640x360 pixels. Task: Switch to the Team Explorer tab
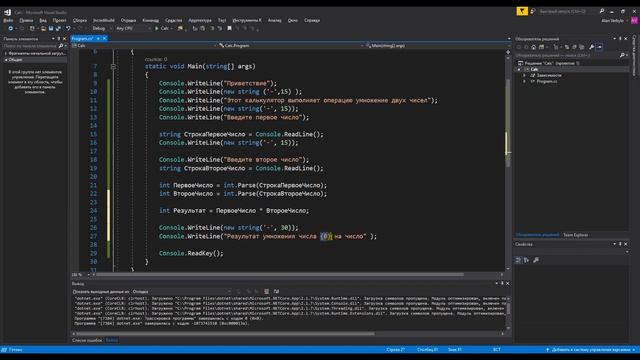point(576,235)
